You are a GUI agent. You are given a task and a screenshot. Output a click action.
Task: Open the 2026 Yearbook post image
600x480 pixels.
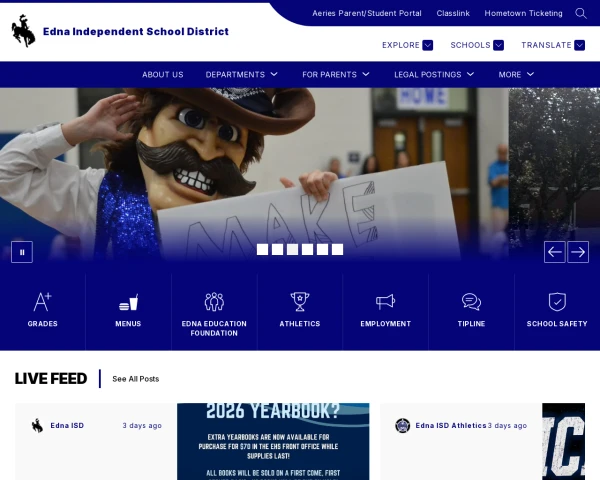(x=273, y=441)
